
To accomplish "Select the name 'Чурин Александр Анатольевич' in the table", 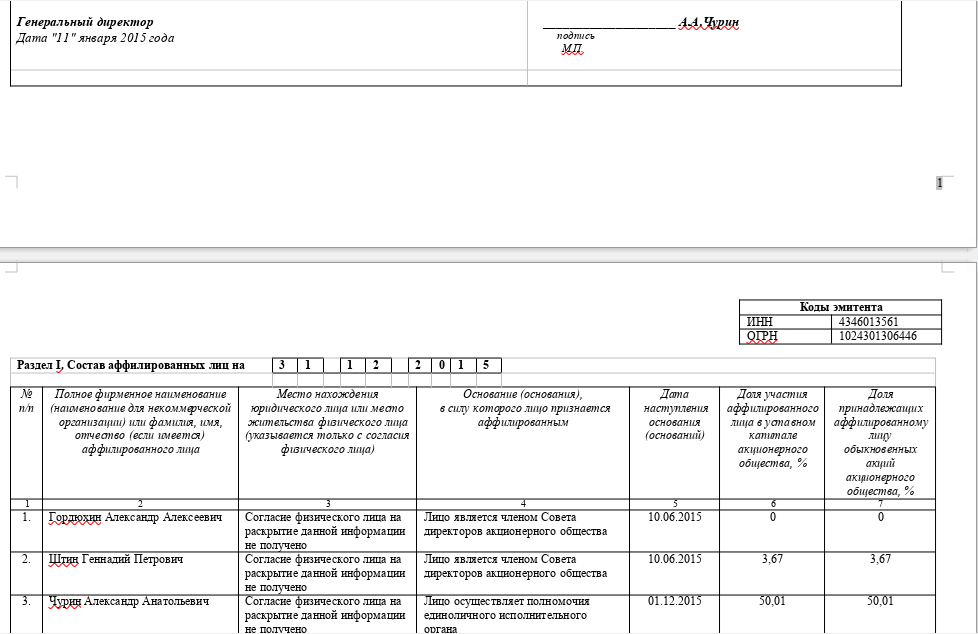I will (x=128, y=602).
